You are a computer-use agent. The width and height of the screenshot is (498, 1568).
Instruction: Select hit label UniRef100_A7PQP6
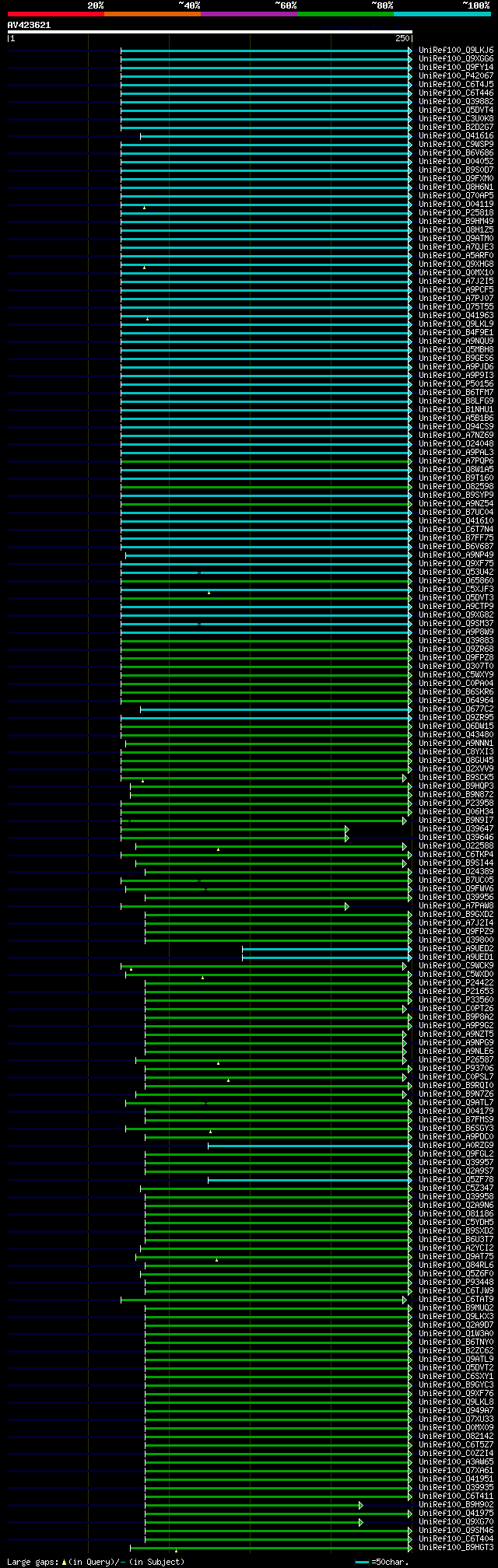point(456,460)
